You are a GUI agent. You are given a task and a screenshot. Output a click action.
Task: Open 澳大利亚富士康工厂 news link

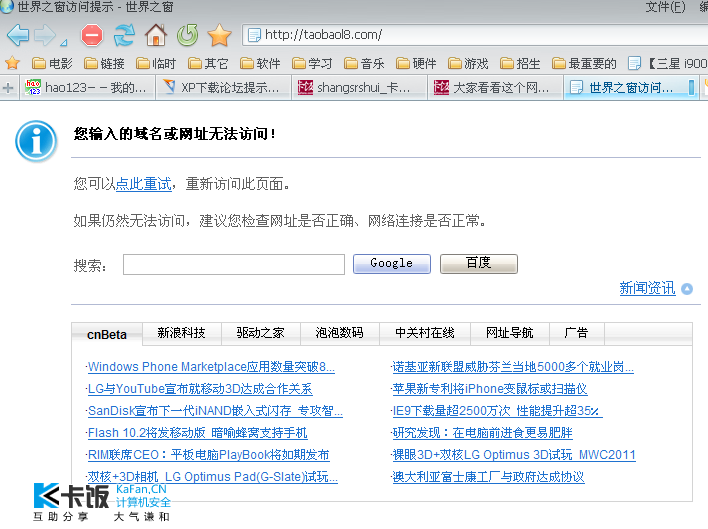pyautogui.click(x=488, y=477)
